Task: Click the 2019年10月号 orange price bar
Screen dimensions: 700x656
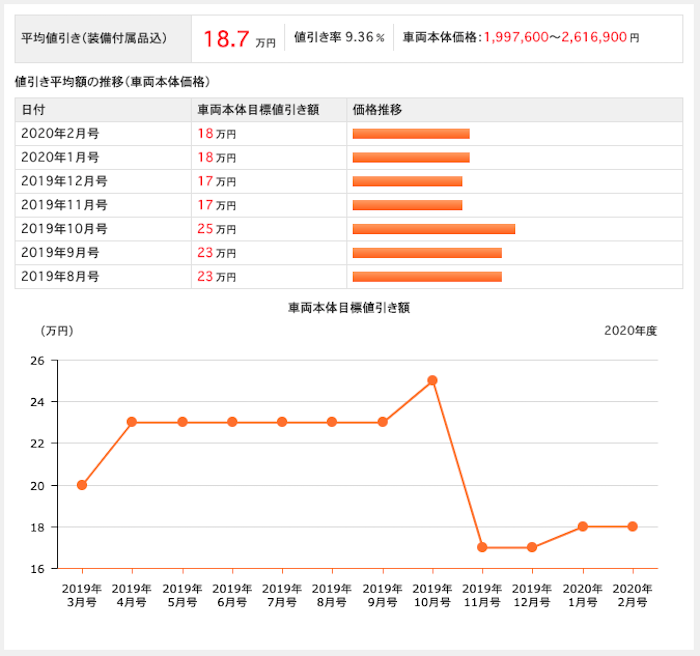Action: pyautogui.click(x=434, y=229)
